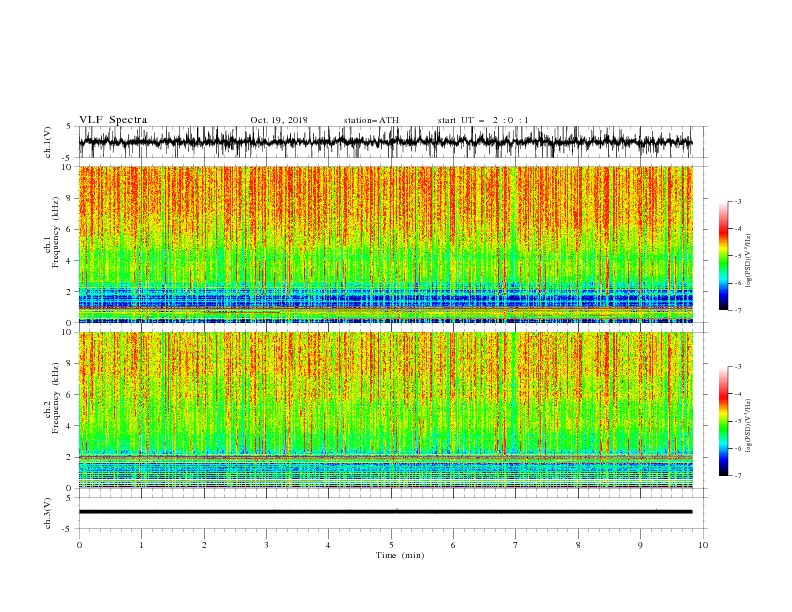Click the ch.1 voltage waveform trace
Viewport: 792px width, 612px height.
coord(385,142)
